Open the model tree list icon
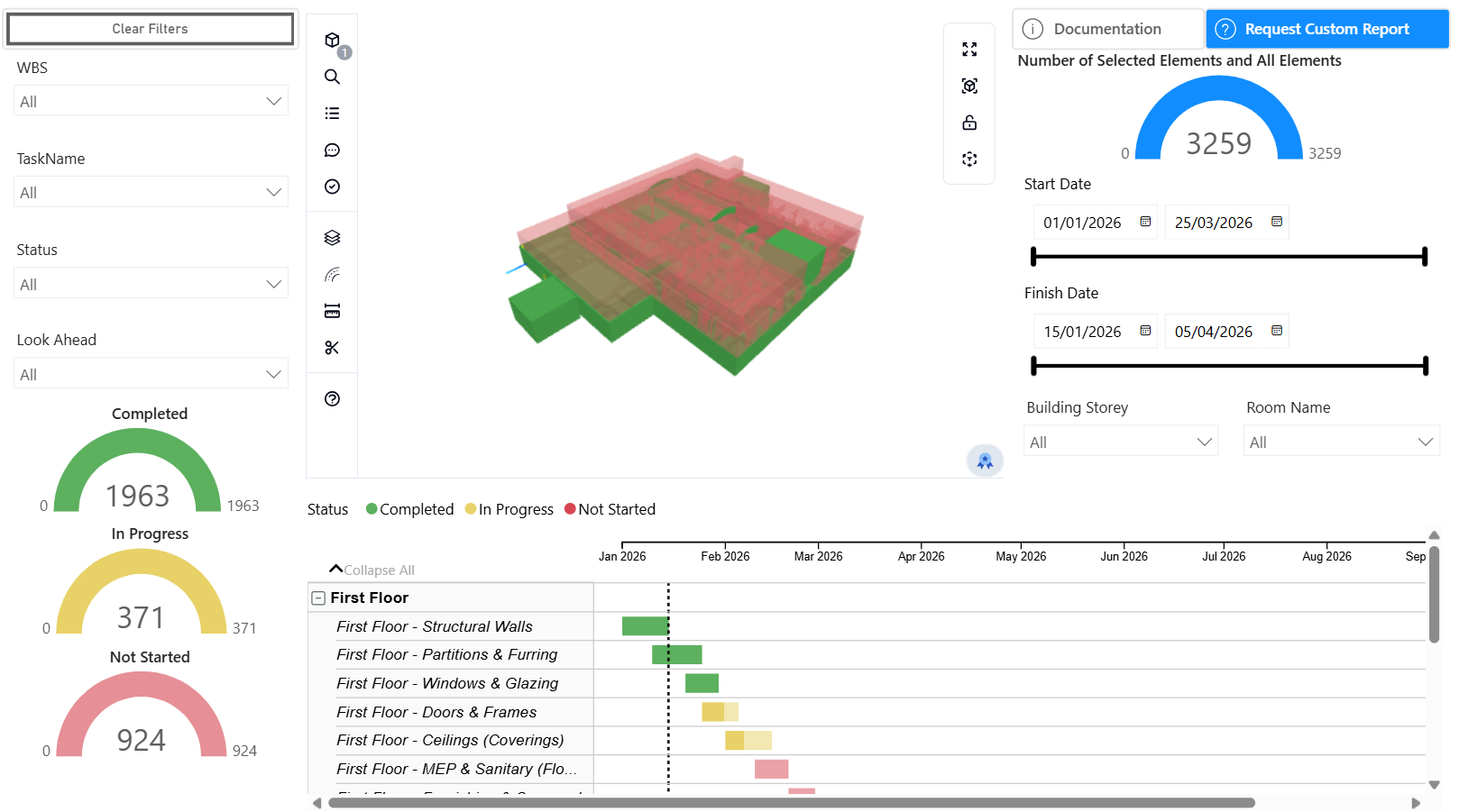Screen dimensions: 1459x812 (x=332, y=113)
